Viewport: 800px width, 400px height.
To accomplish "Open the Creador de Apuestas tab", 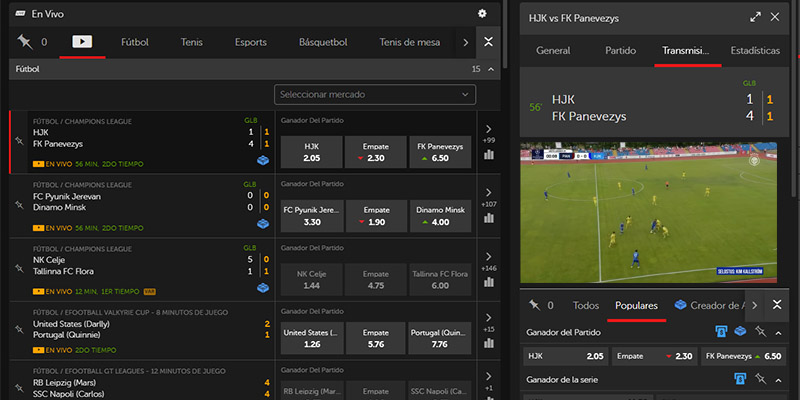I will [x=711, y=306].
